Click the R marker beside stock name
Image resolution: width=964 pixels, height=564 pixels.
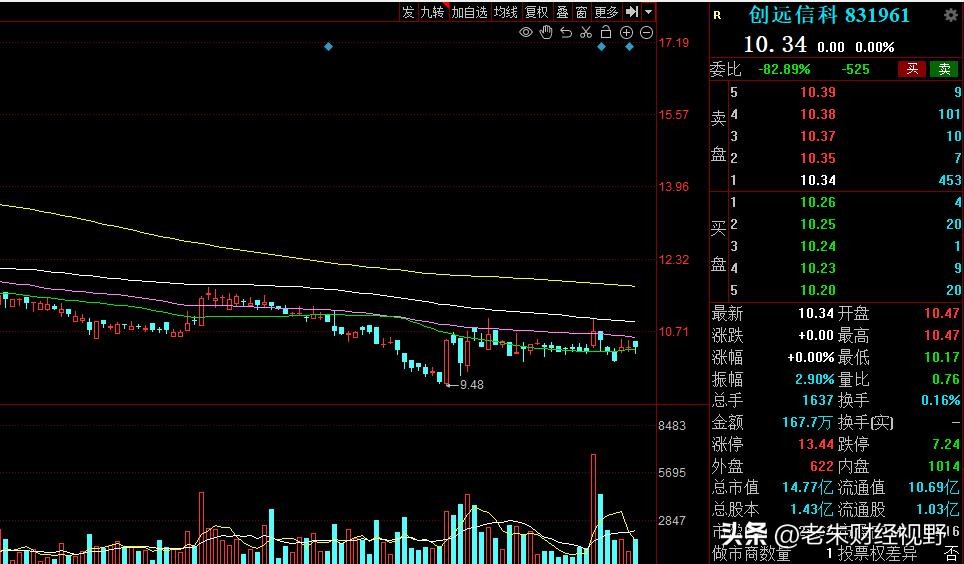point(717,15)
